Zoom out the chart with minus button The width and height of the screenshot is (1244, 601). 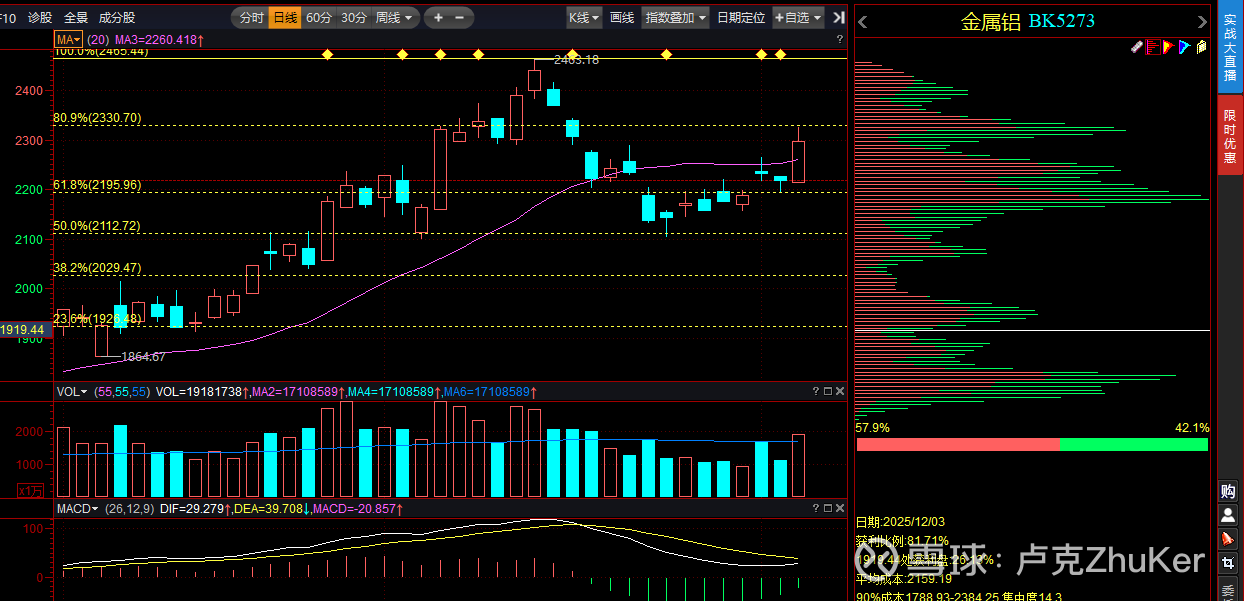click(459, 18)
